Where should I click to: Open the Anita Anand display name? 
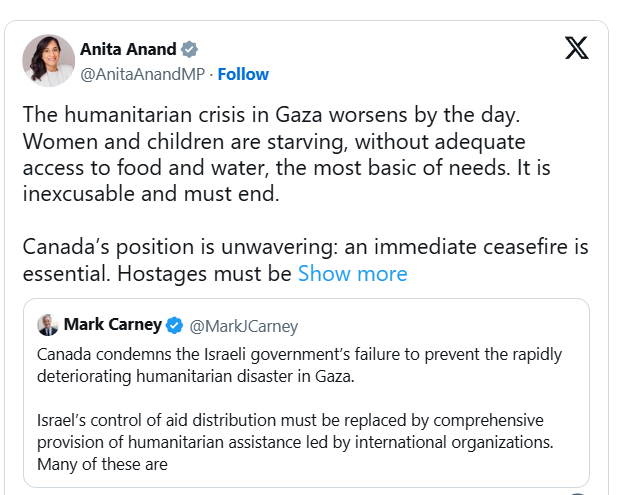point(128,50)
